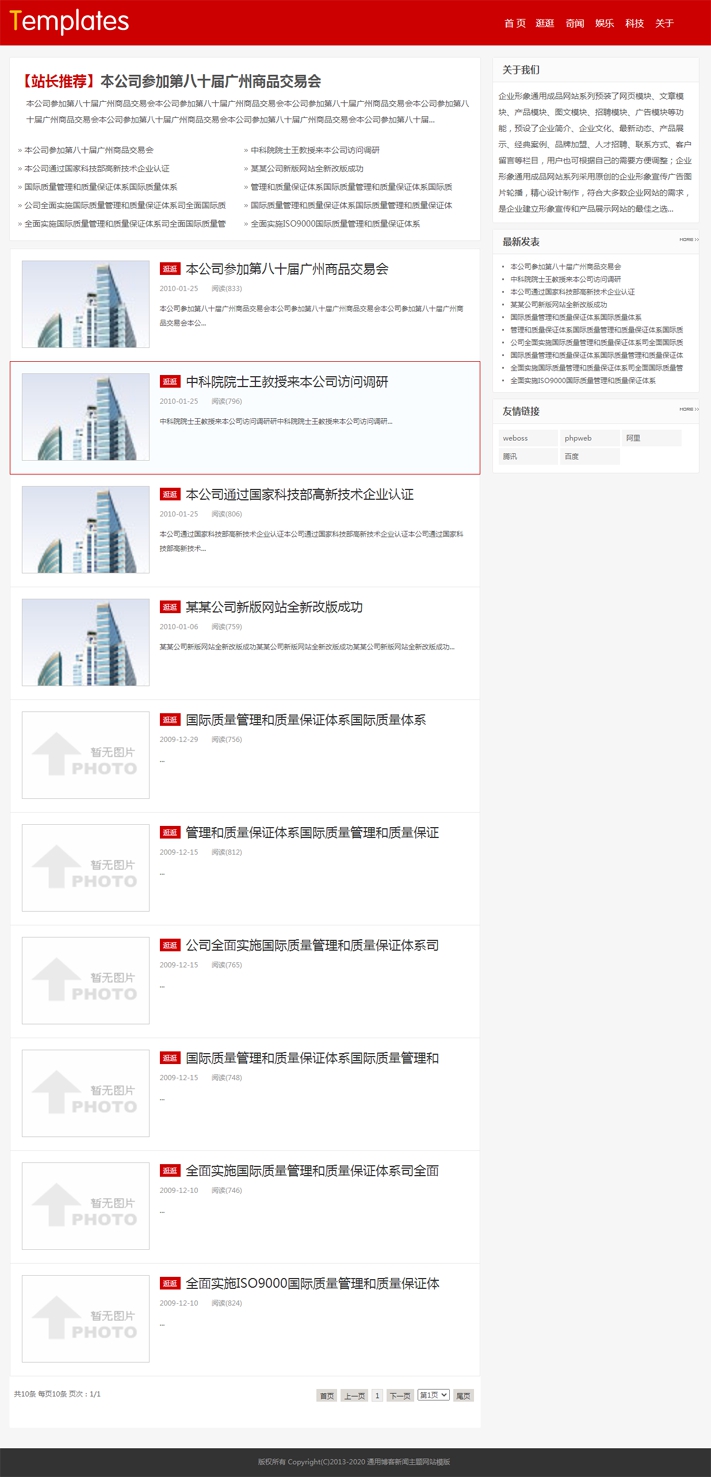Click the MORE link beside 最新发表
Viewport: 711px width, 1477px height.
coord(689,240)
